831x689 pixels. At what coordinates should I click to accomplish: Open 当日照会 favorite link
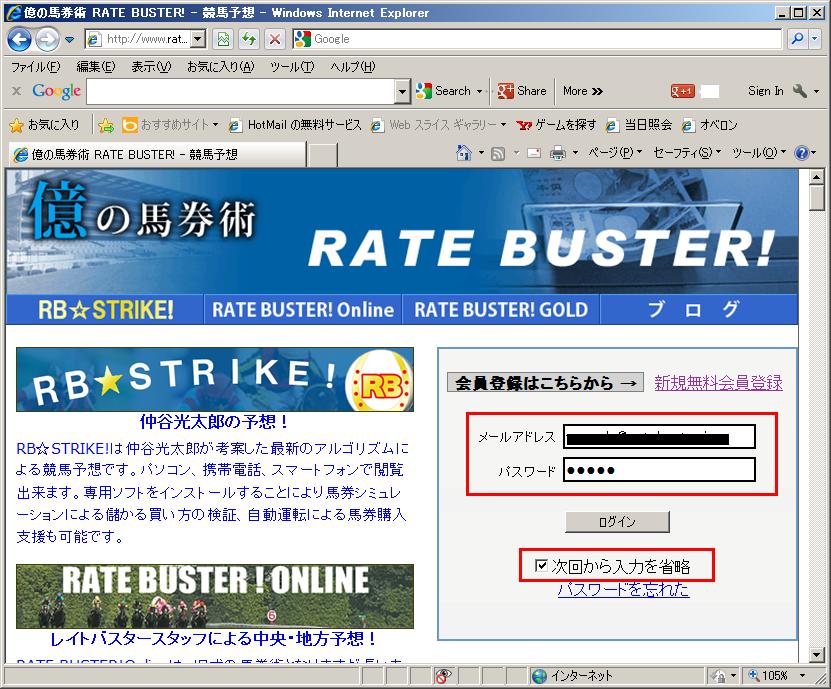(x=639, y=125)
